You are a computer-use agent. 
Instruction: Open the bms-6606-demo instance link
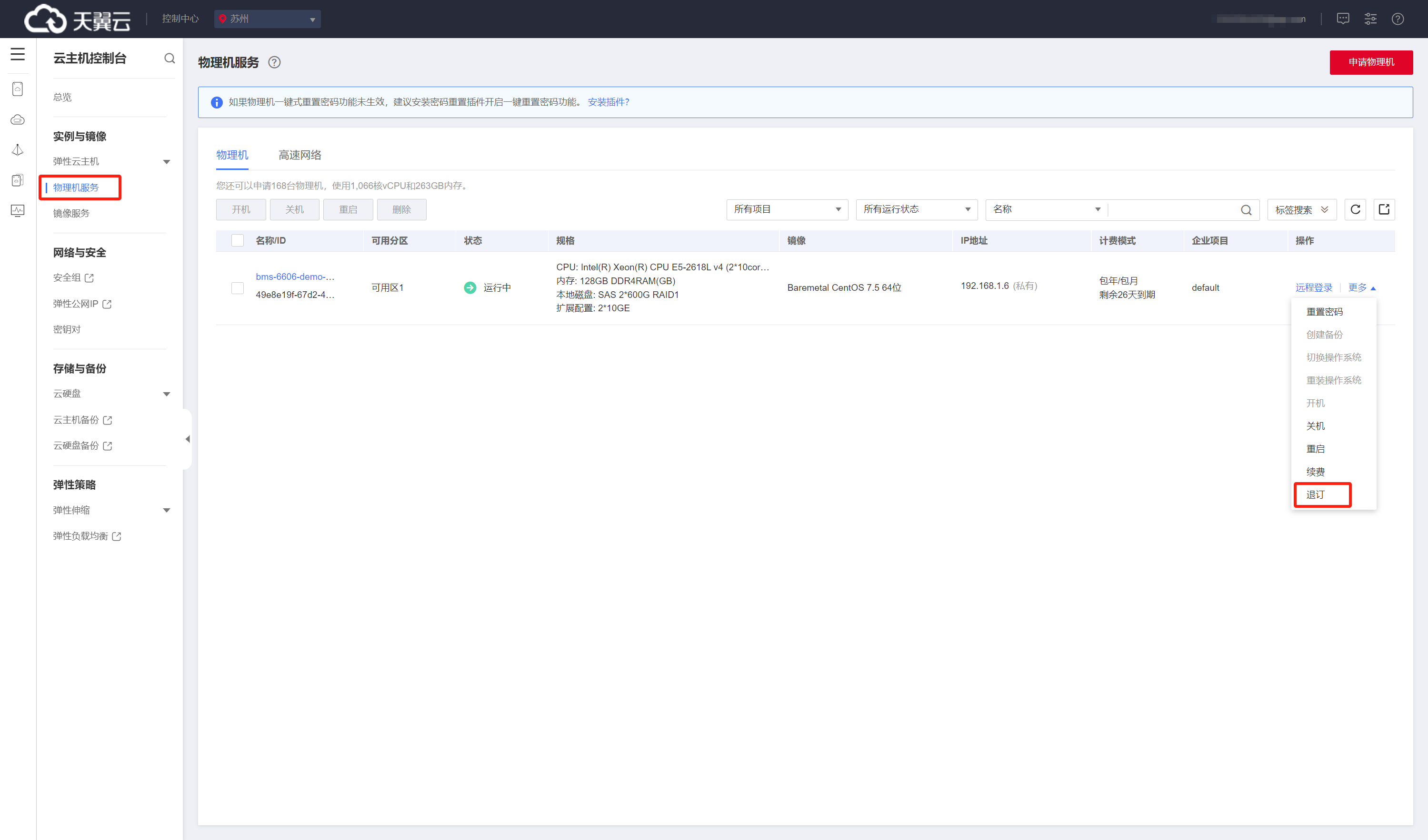[x=295, y=277]
